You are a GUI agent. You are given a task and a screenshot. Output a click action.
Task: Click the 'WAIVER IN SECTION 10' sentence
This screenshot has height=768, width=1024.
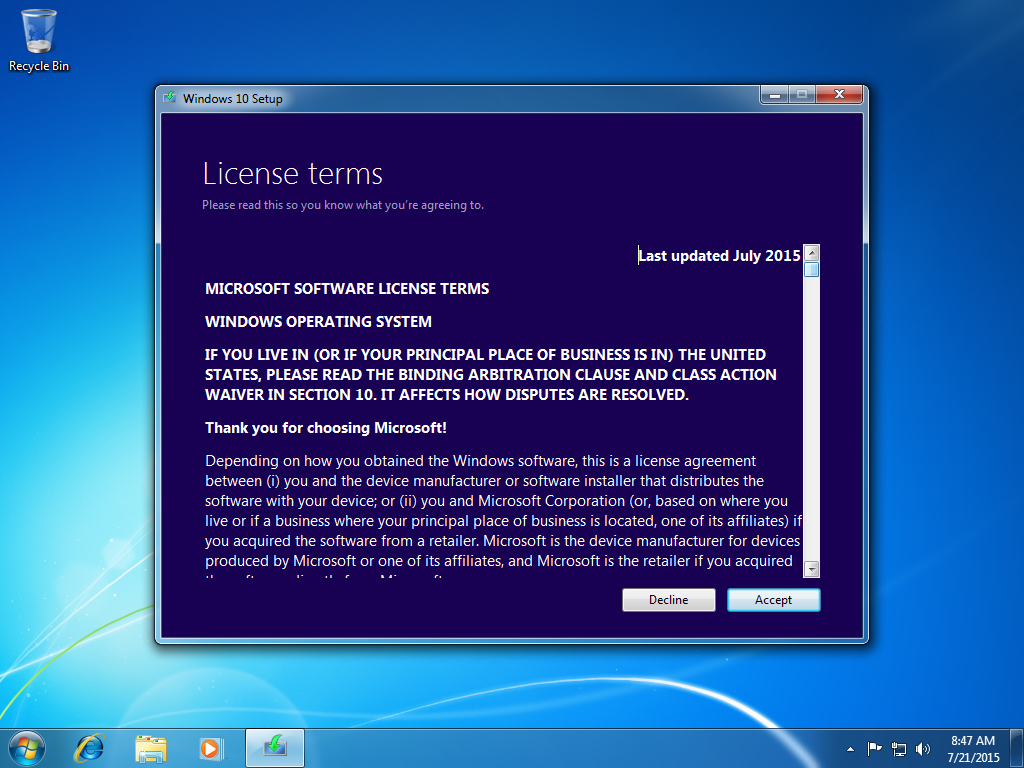[447, 394]
